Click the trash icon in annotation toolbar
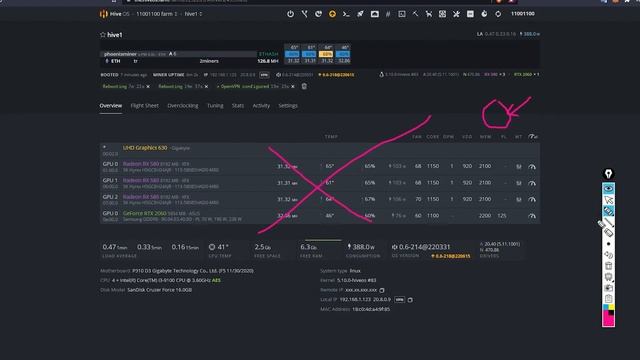 608,266
